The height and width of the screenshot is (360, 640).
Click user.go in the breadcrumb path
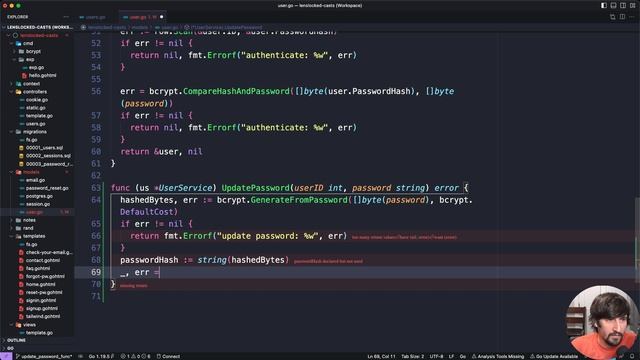click(x=169, y=27)
